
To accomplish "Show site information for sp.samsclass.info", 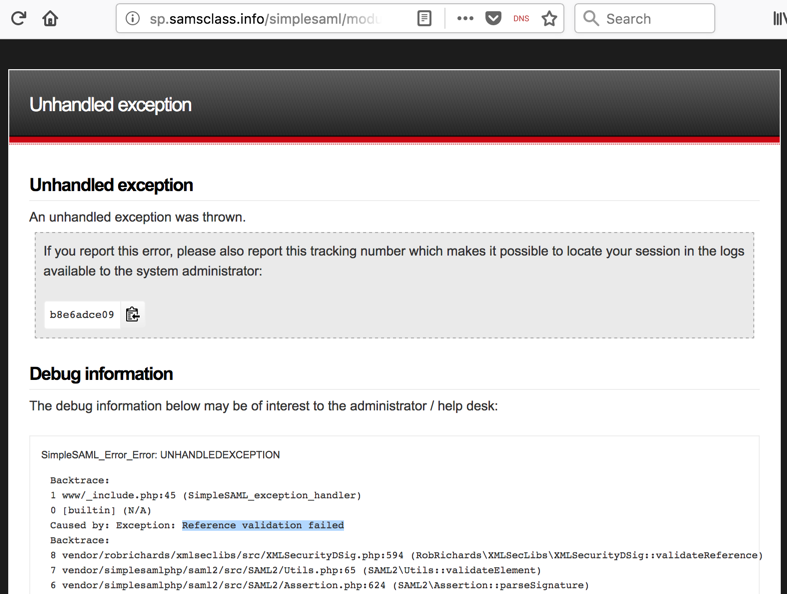I will [132, 18].
